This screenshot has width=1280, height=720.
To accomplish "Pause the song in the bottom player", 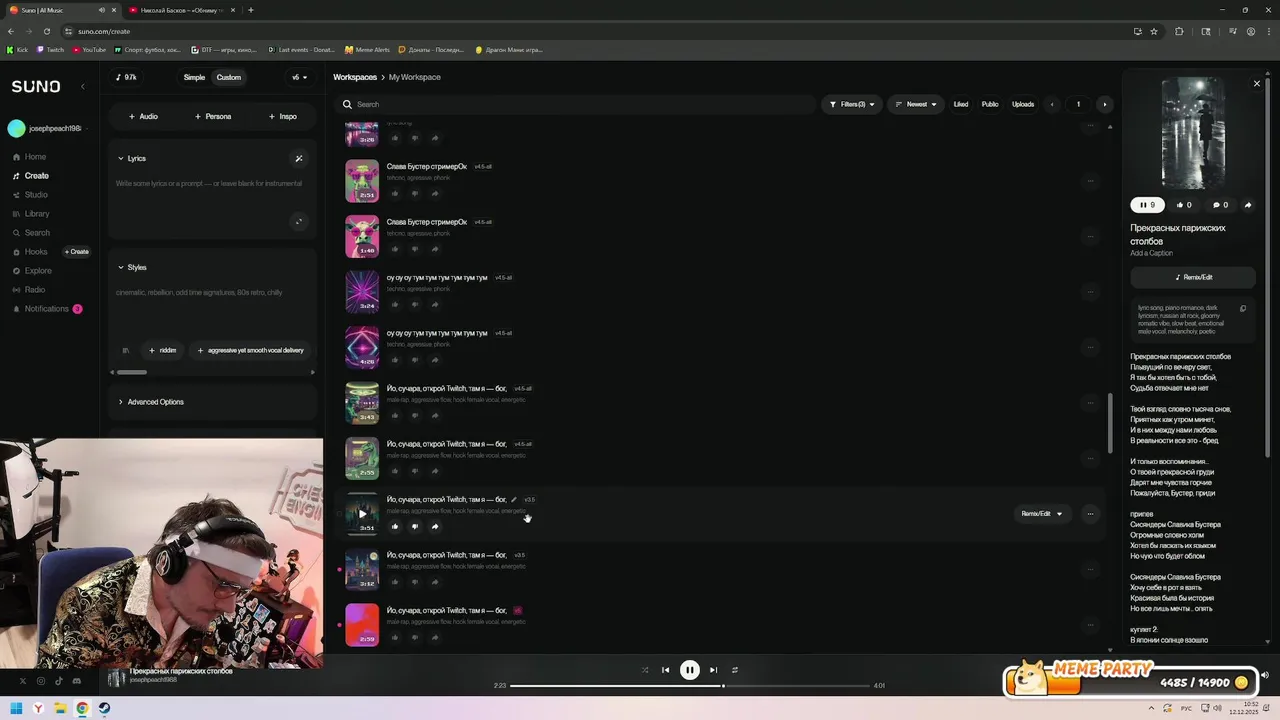I will tap(690, 670).
